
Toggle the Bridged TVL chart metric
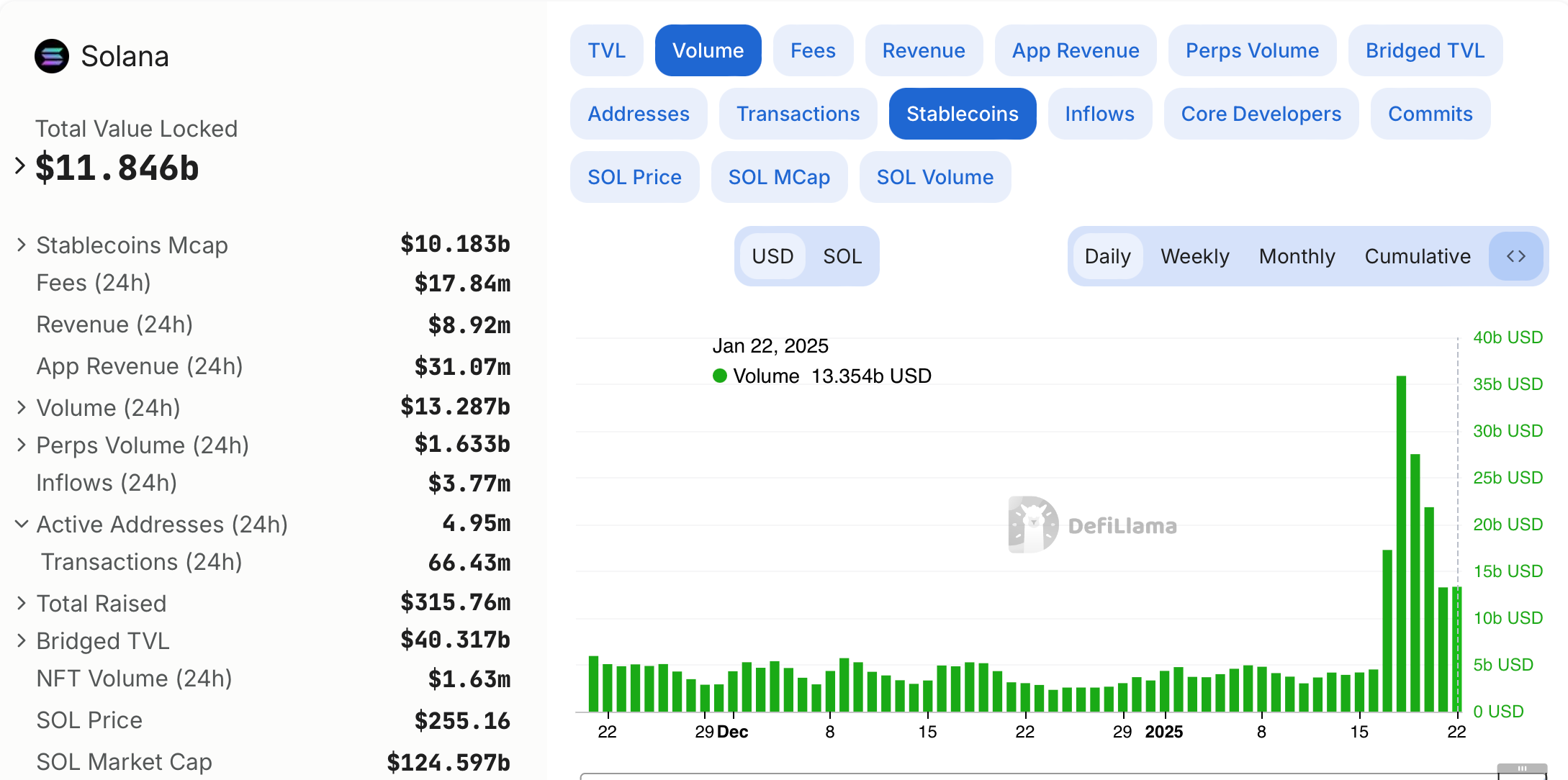(1425, 50)
